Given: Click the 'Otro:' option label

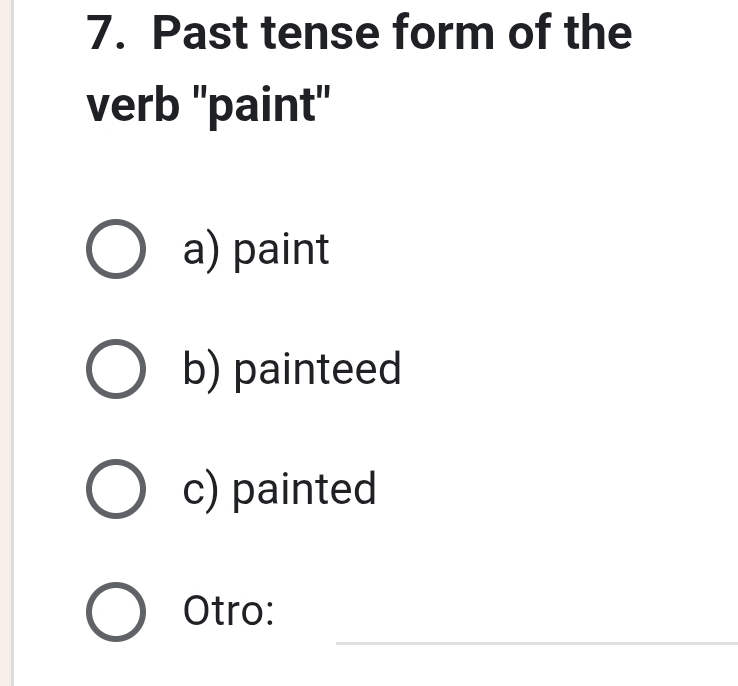Looking at the screenshot, I should [x=229, y=611].
